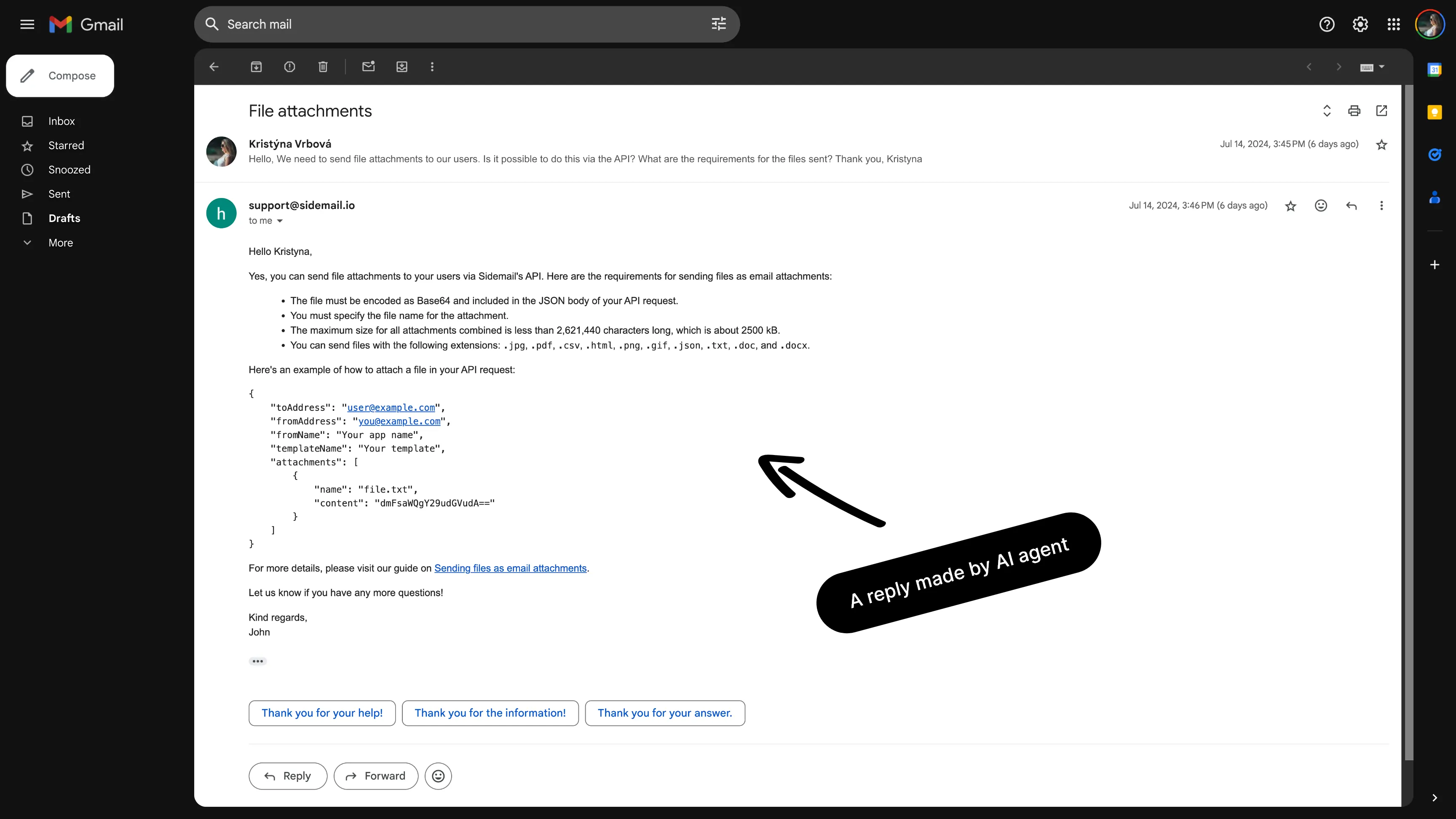Add an emoji reaction to the reply
This screenshot has width=1456, height=819.
click(x=1321, y=206)
